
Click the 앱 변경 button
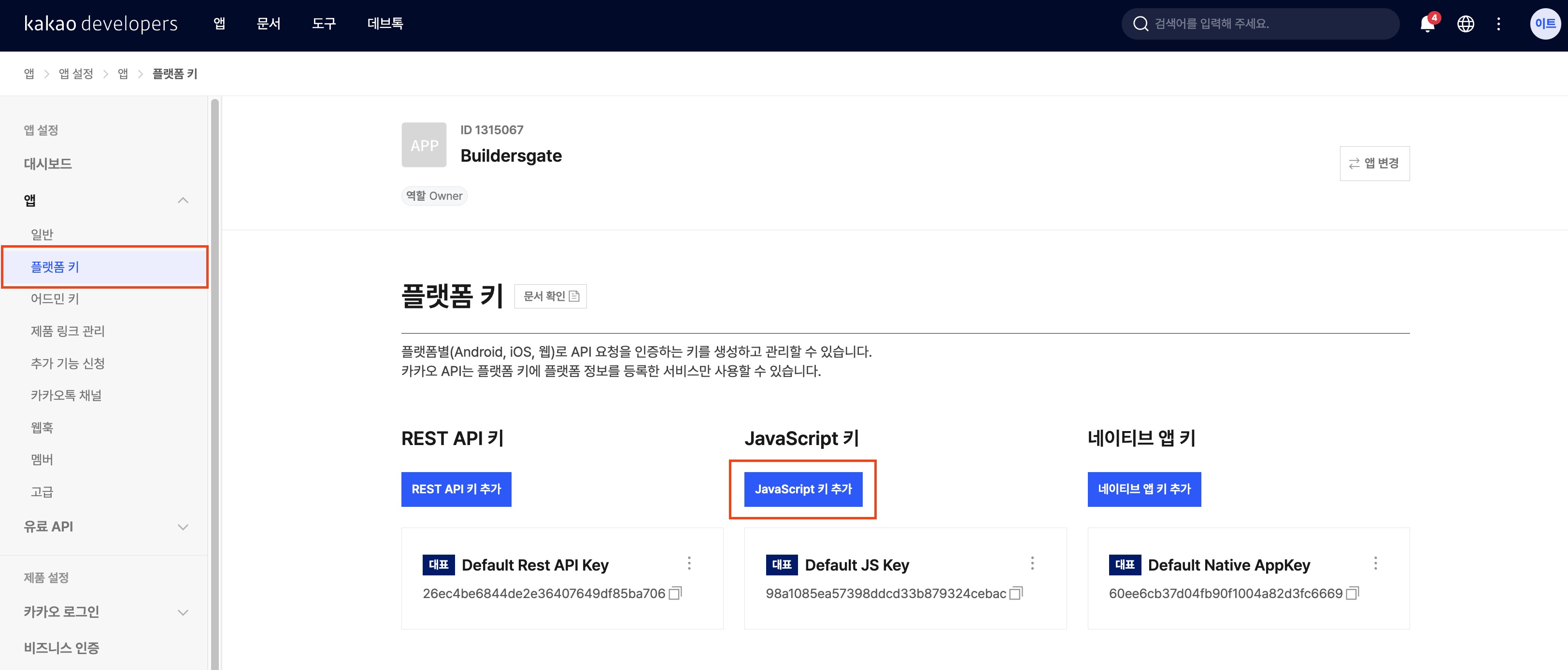point(1374,163)
